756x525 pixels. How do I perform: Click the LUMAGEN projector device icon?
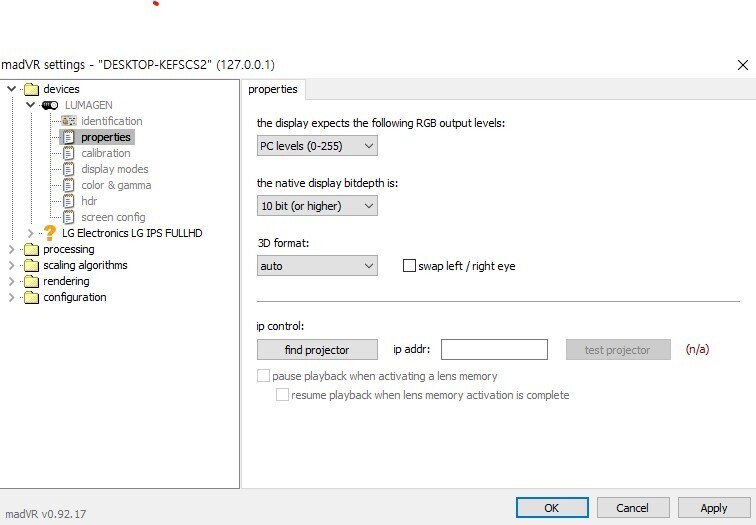coord(50,105)
